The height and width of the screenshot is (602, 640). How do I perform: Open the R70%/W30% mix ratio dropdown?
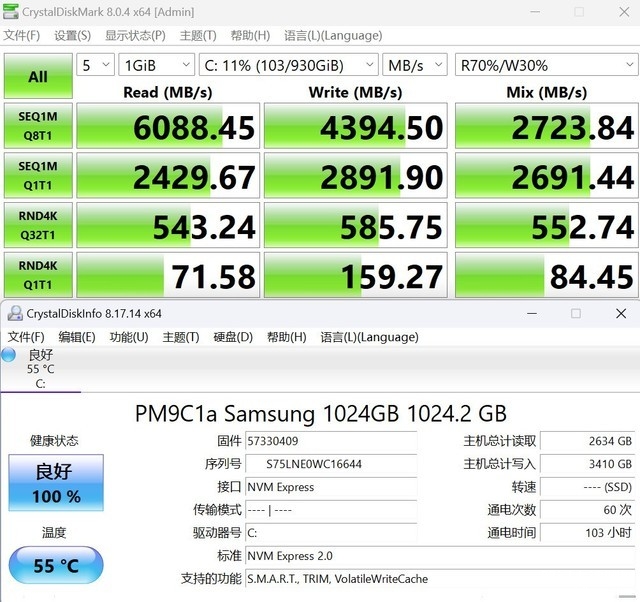(547, 65)
